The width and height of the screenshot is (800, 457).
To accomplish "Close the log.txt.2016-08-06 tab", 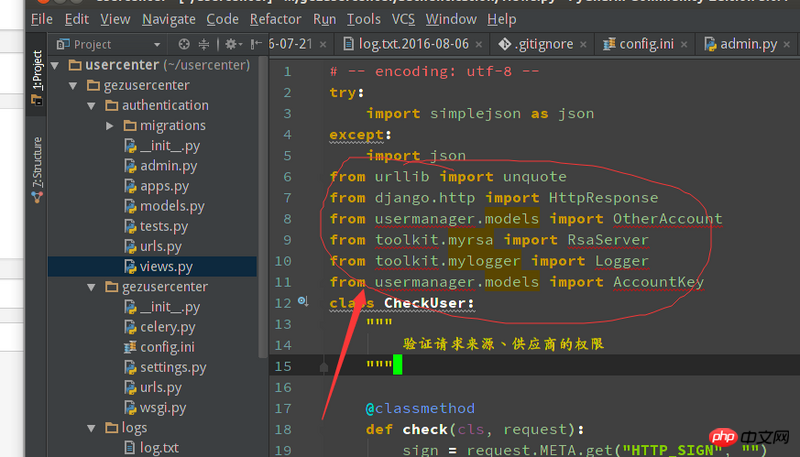I will (x=479, y=45).
